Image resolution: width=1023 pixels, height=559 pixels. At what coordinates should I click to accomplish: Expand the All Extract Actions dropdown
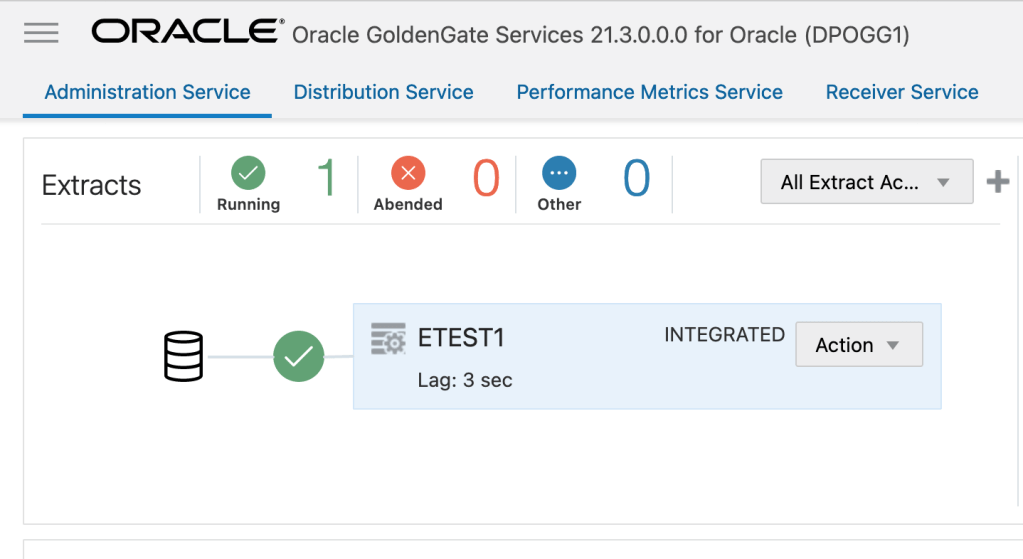tap(866, 182)
